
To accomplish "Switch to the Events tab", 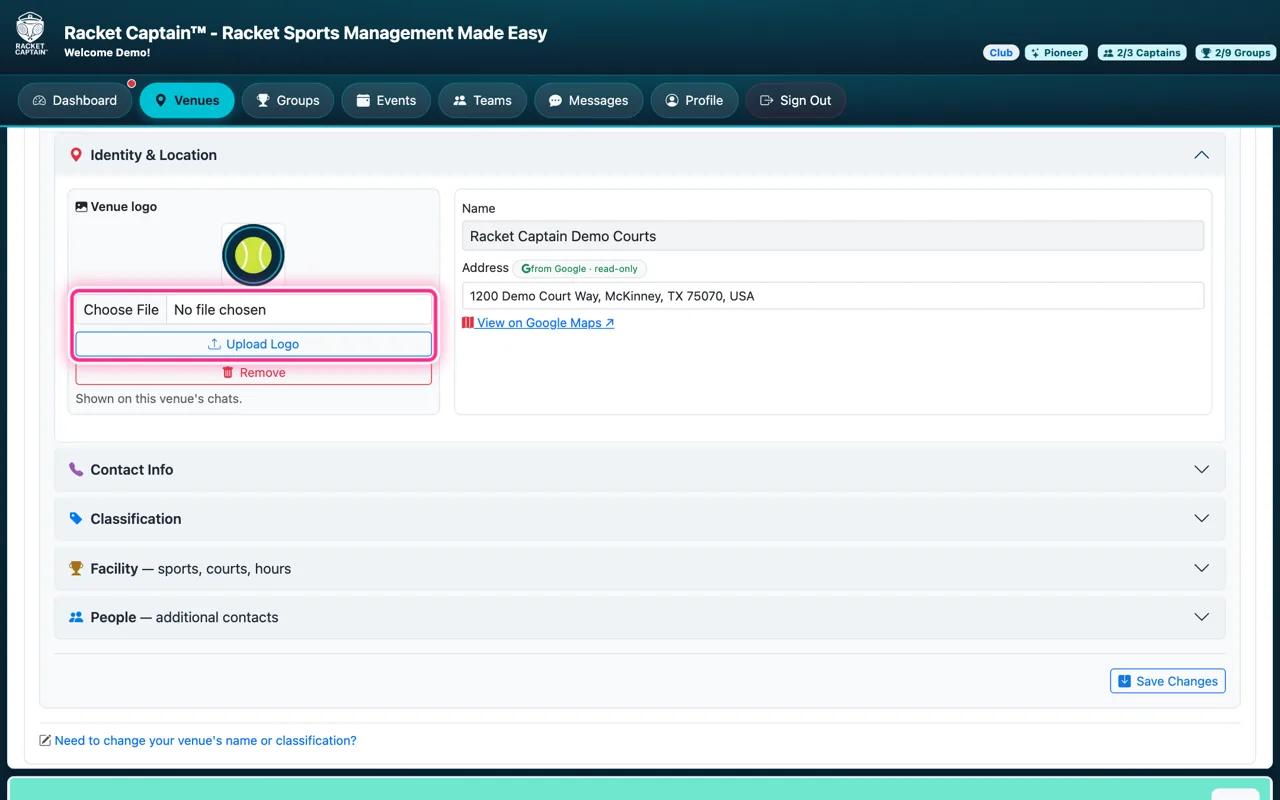I will click(386, 100).
